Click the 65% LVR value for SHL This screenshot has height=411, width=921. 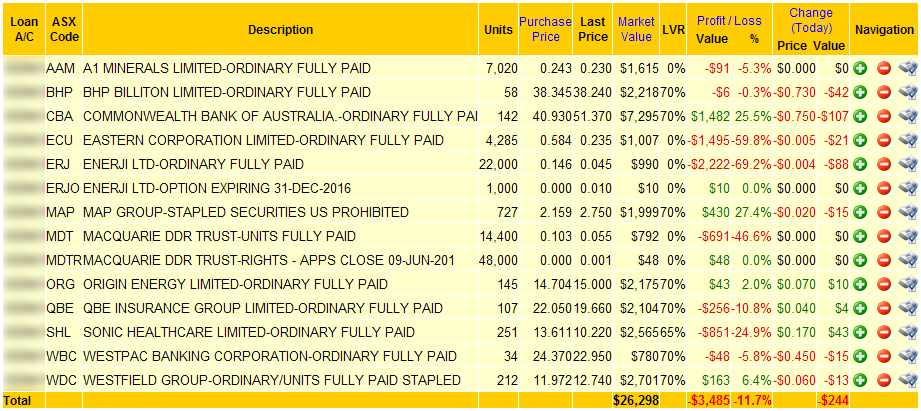pyautogui.click(x=672, y=333)
